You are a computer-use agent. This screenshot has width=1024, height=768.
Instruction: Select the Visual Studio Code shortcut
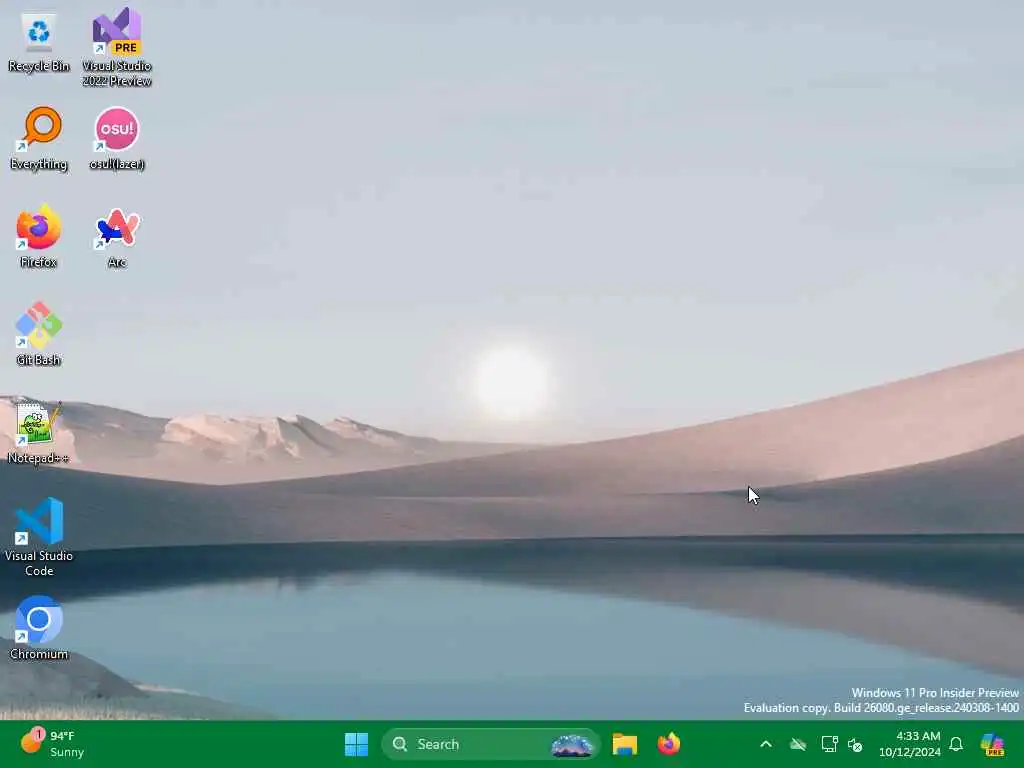coord(39,537)
